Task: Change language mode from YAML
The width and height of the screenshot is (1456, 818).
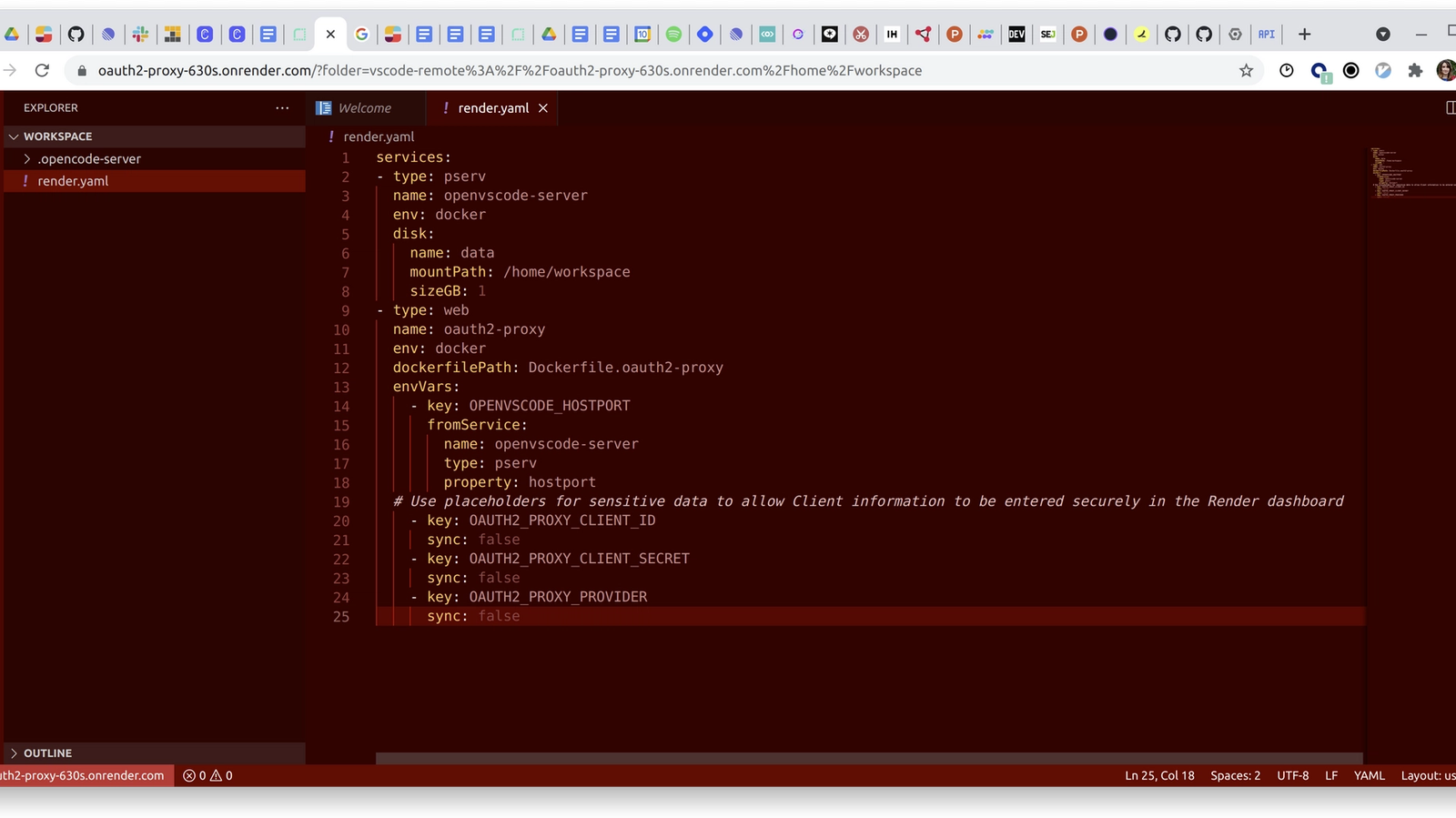Action: pyautogui.click(x=1369, y=775)
